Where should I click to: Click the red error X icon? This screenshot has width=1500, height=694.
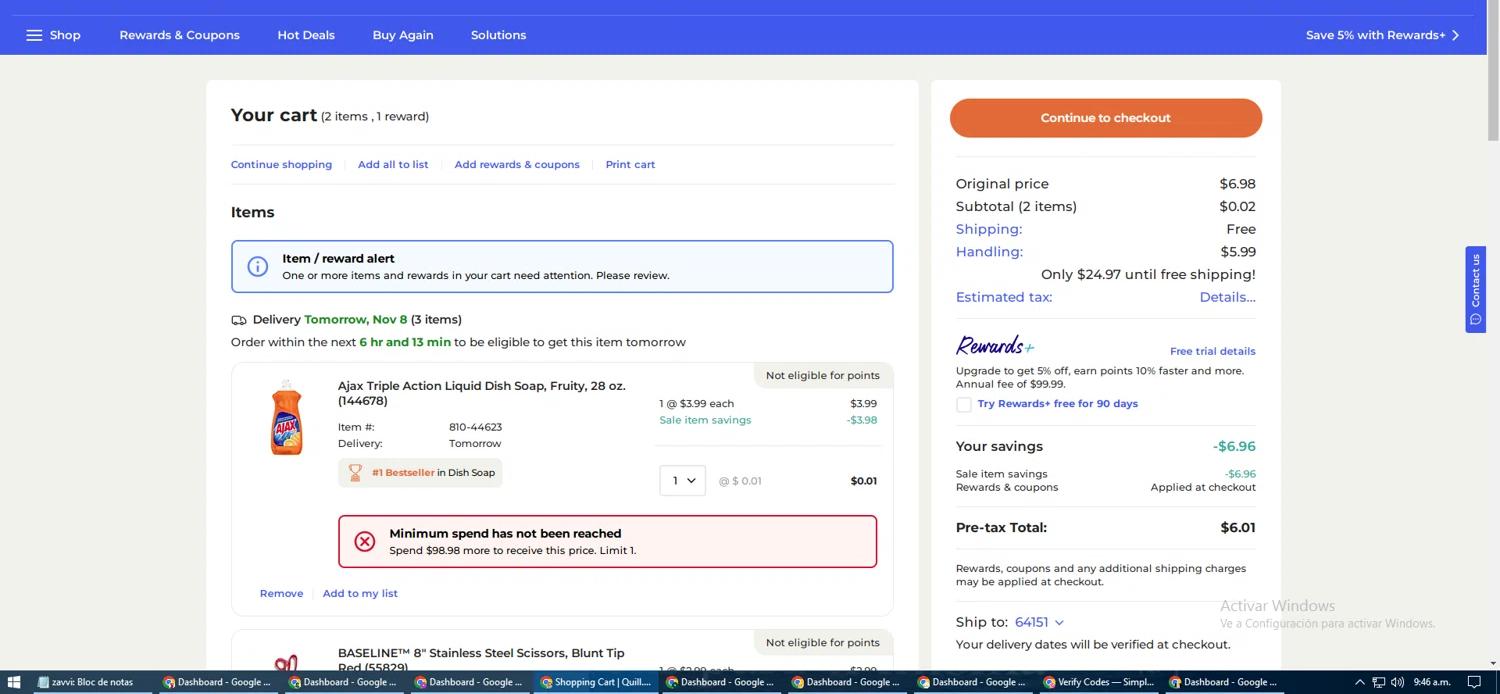click(x=365, y=542)
